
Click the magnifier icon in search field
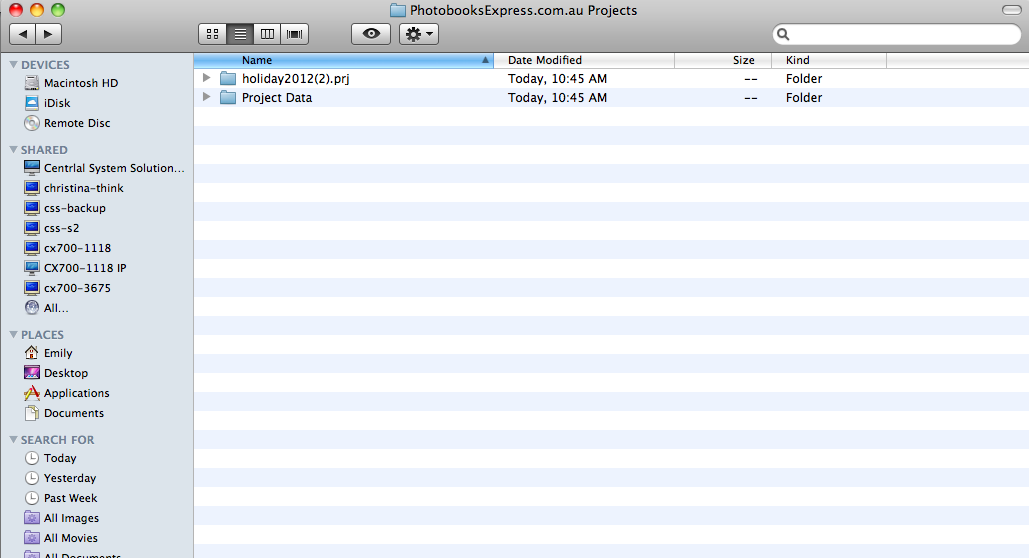pyautogui.click(x=783, y=34)
